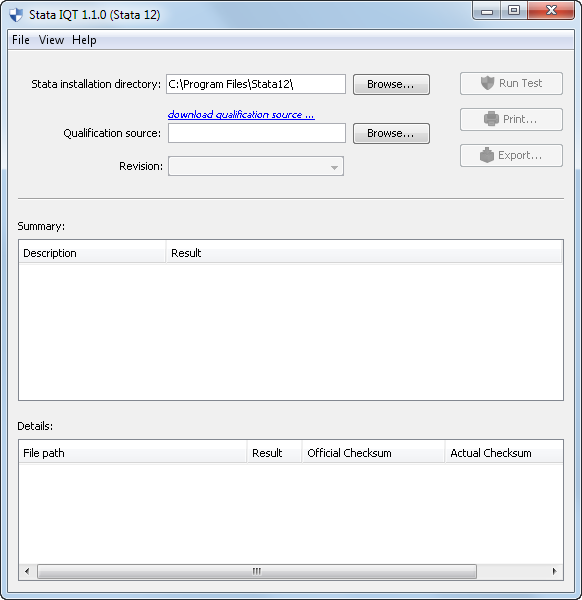Open the File menu

(21, 40)
